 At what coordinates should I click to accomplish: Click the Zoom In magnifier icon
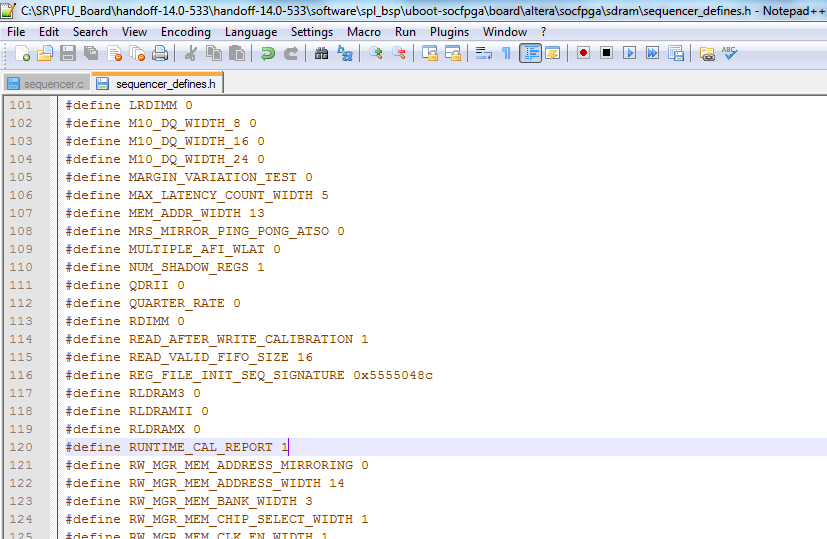376,53
